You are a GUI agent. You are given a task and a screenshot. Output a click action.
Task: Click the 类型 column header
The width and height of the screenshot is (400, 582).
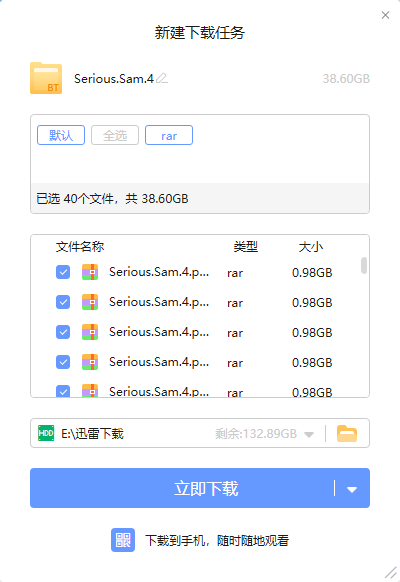[x=246, y=246]
